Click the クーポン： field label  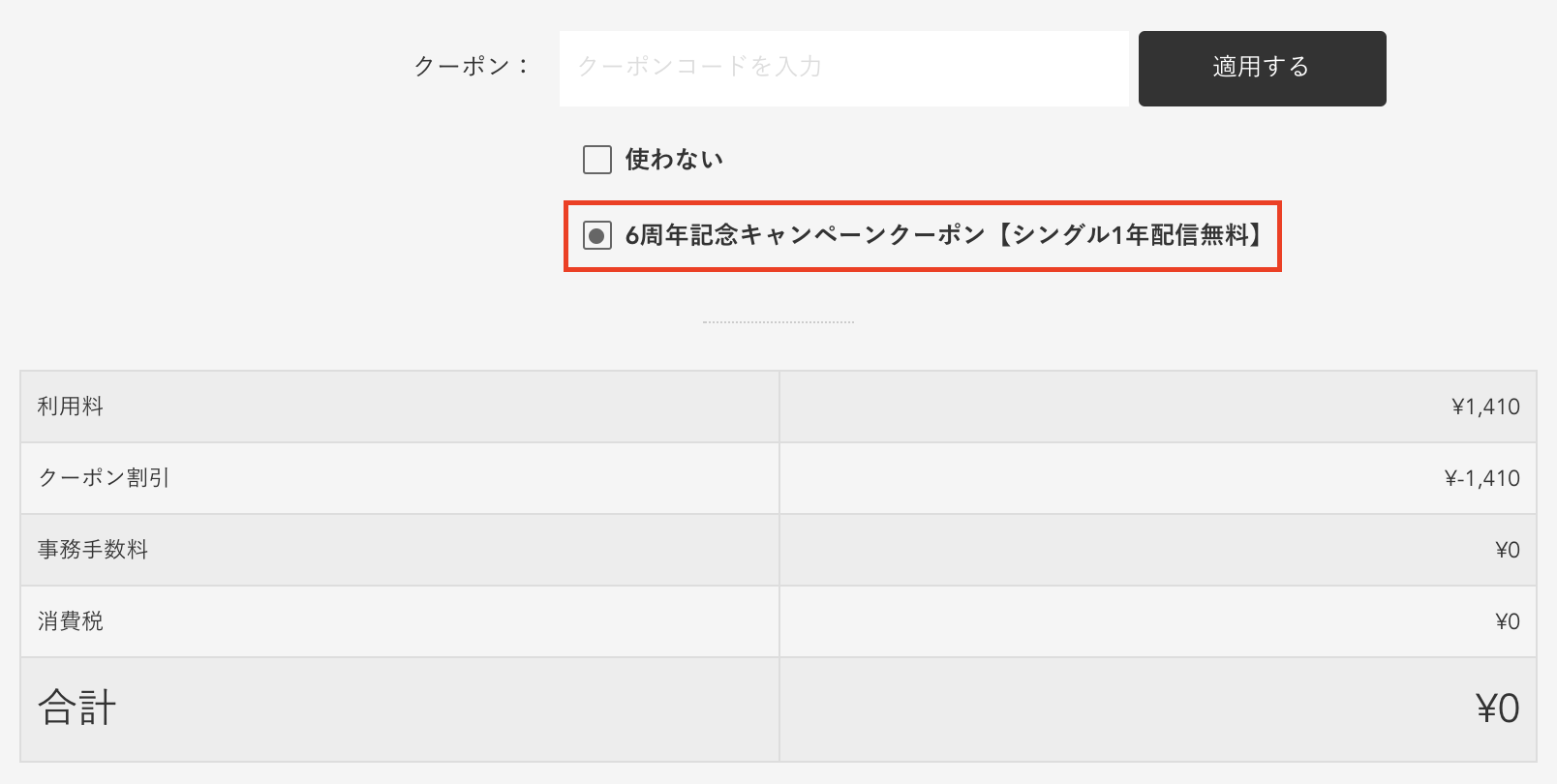[471, 67]
